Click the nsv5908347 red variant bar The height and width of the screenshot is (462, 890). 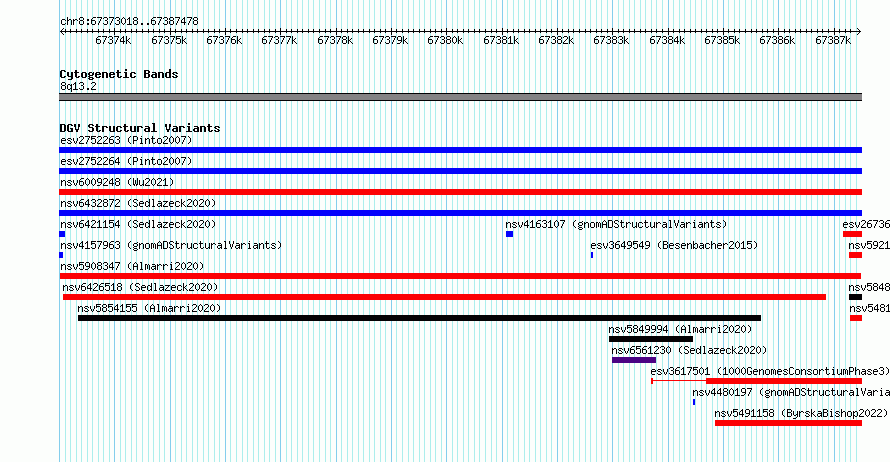(460, 276)
